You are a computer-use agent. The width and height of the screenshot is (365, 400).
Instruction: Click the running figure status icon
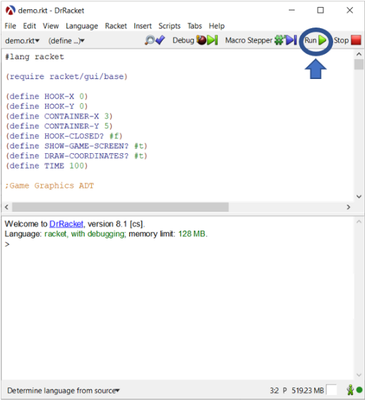click(x=350, y=390)
